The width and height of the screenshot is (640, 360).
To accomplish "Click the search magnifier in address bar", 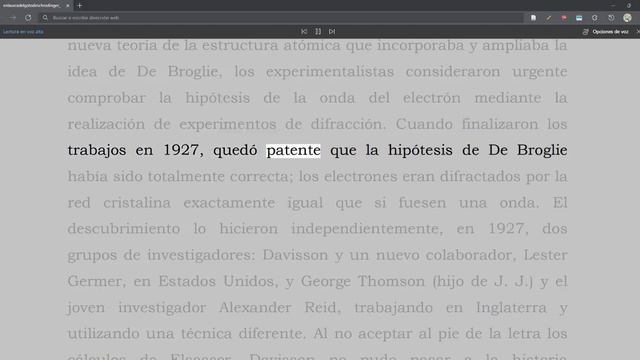I will tap(45, 18).
